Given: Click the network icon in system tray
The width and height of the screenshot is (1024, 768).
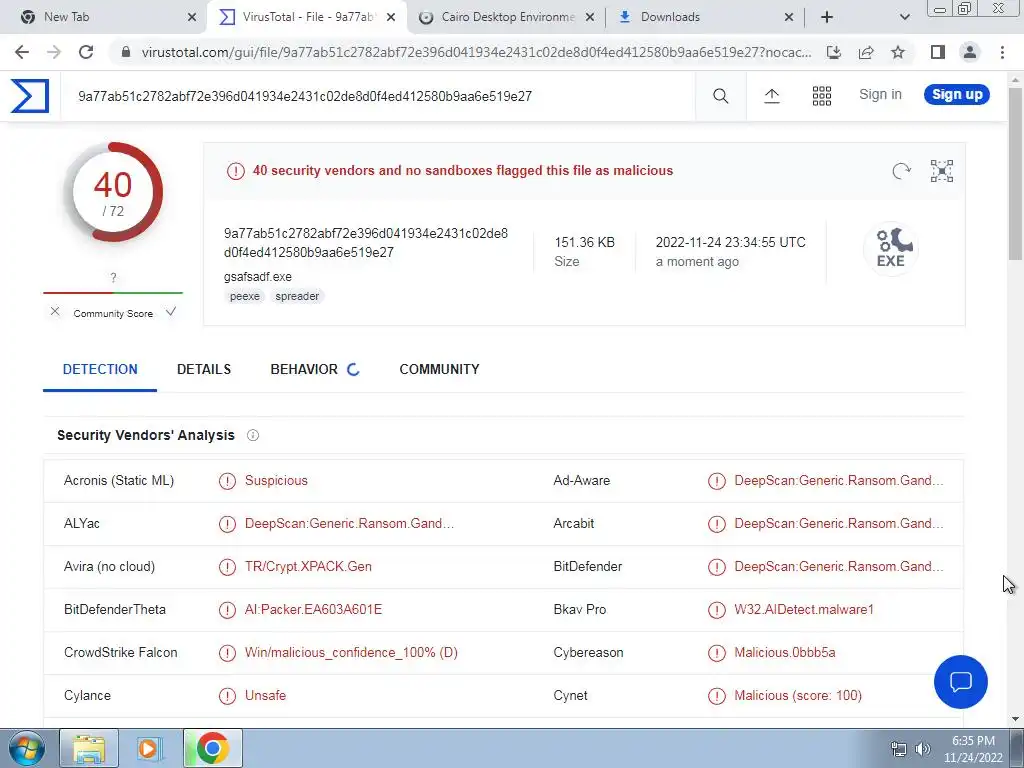Looking at the screenshot, I should 899,749.
